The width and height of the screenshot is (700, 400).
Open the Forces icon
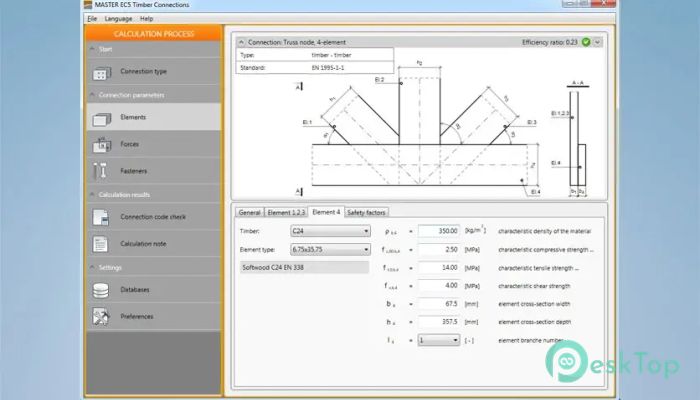(102, 145)
